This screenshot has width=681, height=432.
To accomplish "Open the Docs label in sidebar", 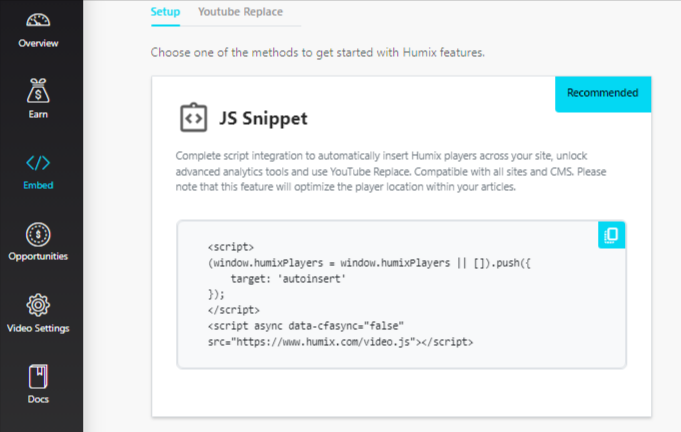I will [38, 399].
